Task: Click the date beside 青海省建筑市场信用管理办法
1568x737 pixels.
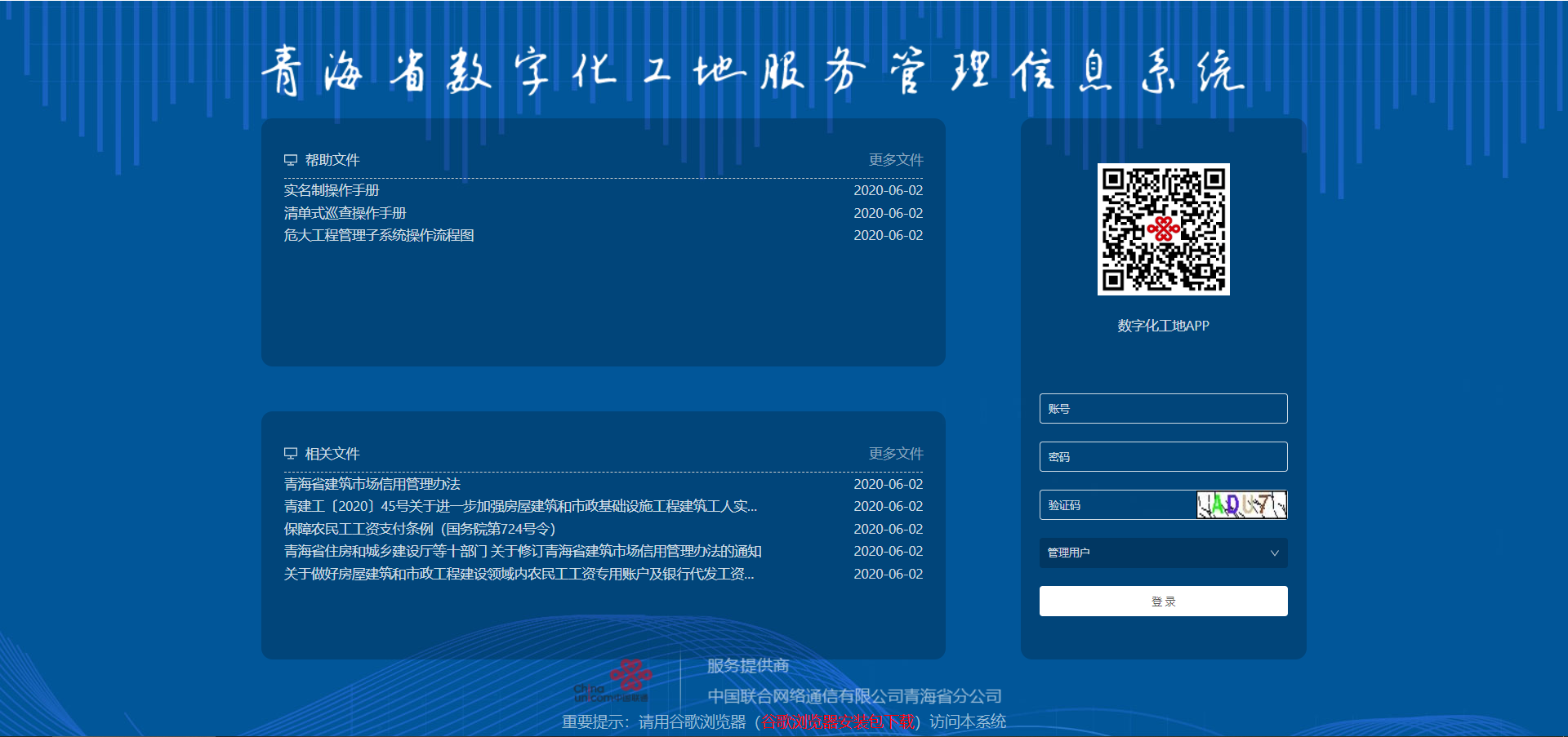Action: point(889,484)
